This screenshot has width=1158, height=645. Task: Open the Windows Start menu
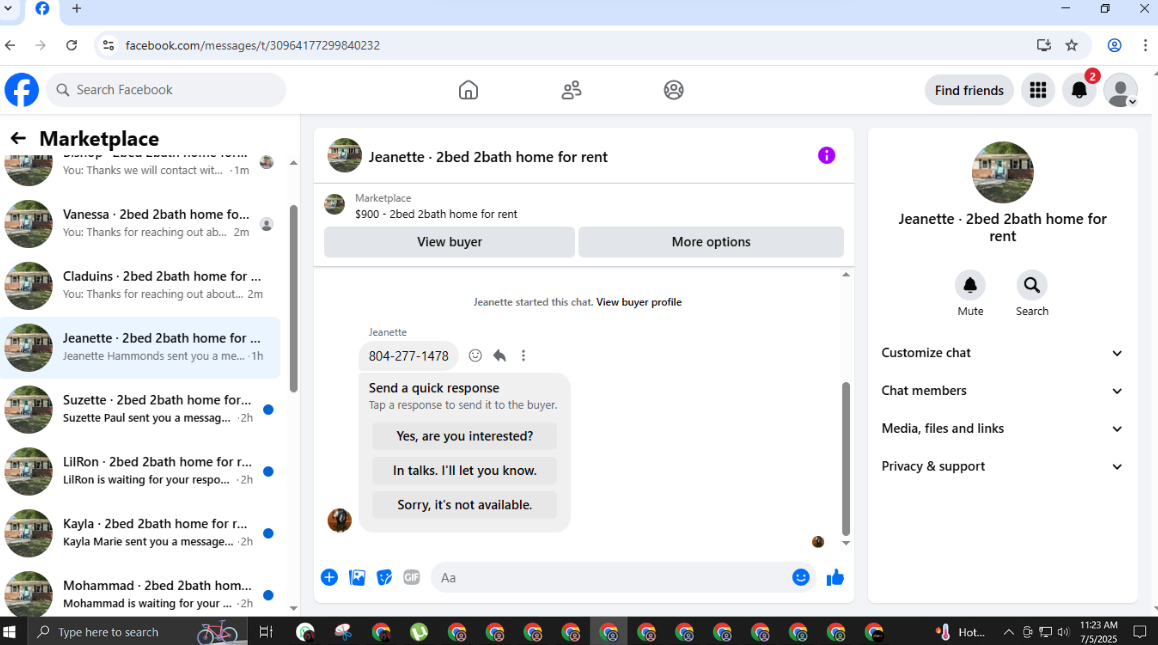coord(10,632)
